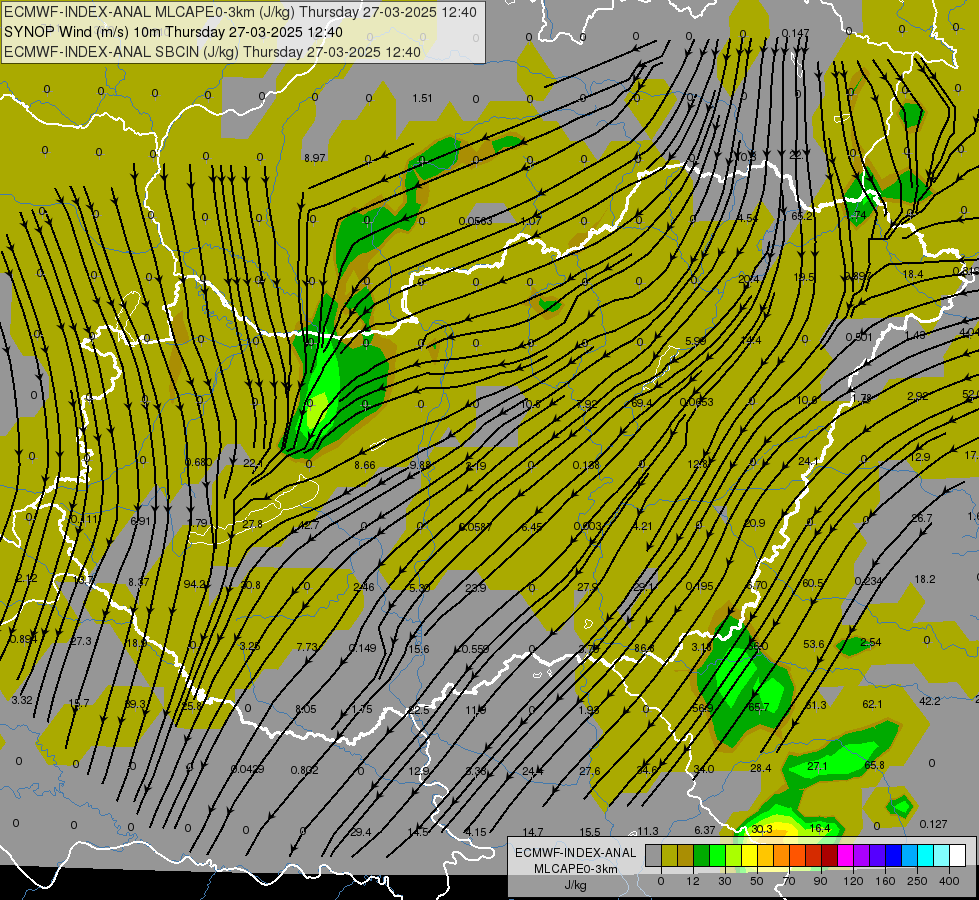Image resolution: width=979 pixels, height=900 pixels.
Task: Click the SYNOP Wind 10m title line
Action: [173, 32]
